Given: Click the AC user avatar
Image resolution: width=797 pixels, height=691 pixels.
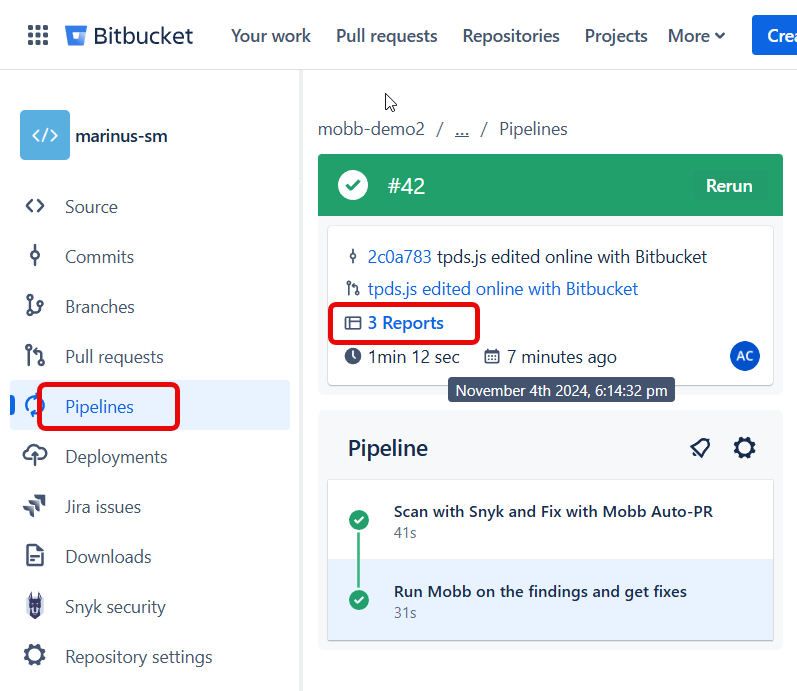Looking at the screenshot, I should [x=744, y=356].
